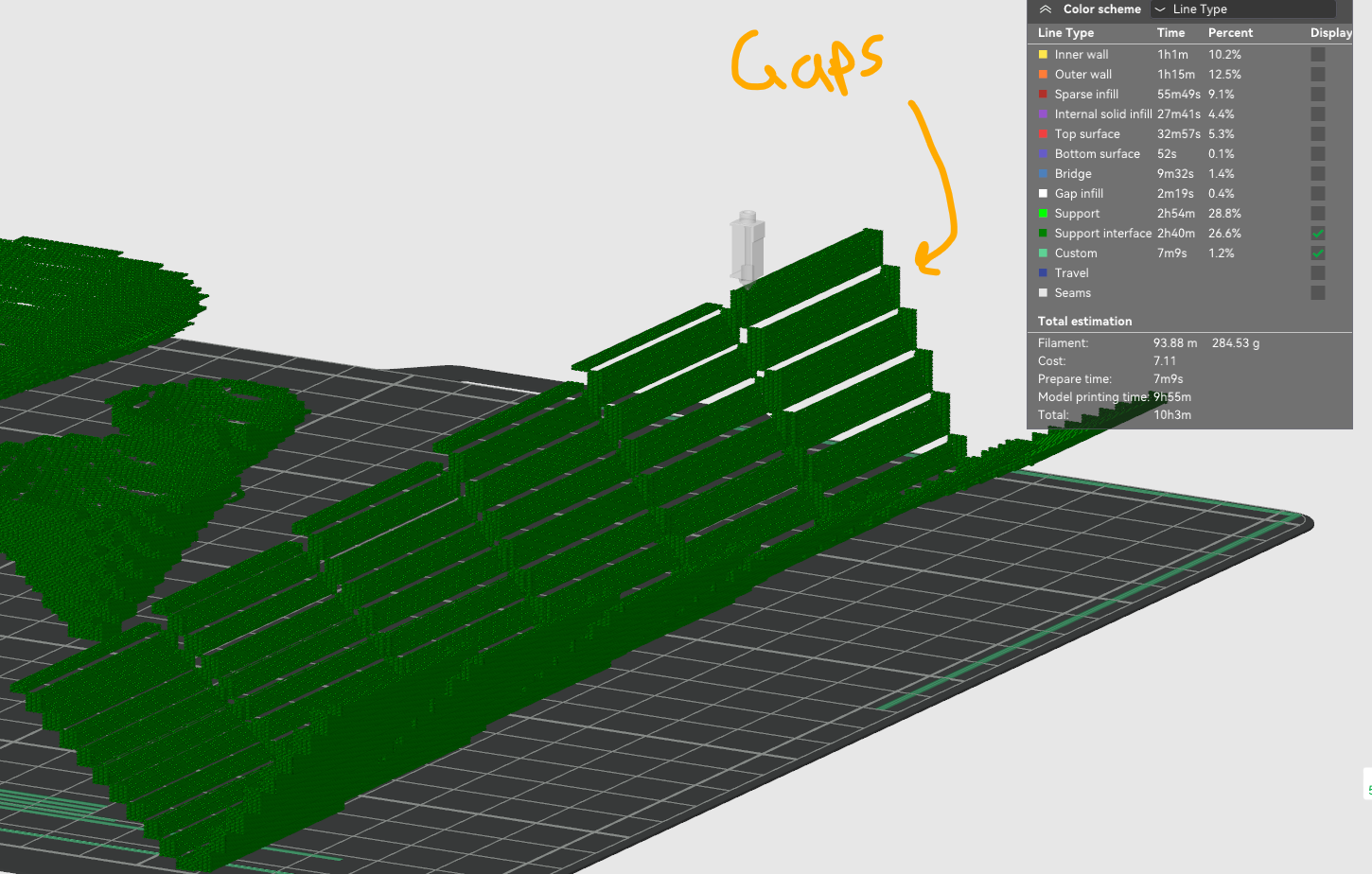Viewport: 1372px width, 874px height.
Task: Click the Travel row label
Action: (1071, 273)
